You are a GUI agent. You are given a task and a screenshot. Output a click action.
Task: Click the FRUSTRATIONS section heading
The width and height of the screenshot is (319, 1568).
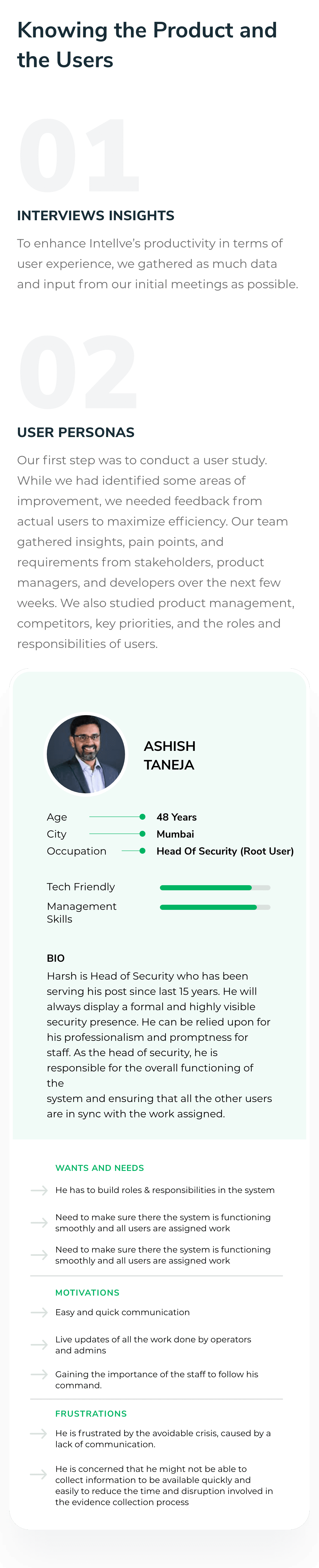click(x=91, y=1414)
